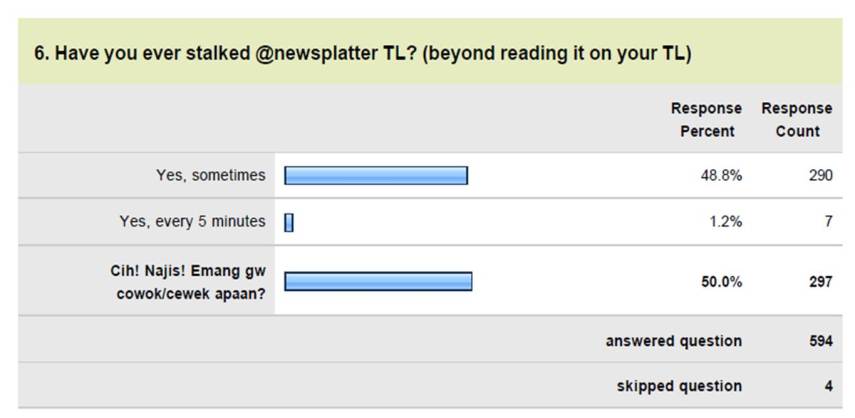This screenshot has height=418, width=855.
Task: Click the Response Count column header
Action: coord(796,119)
